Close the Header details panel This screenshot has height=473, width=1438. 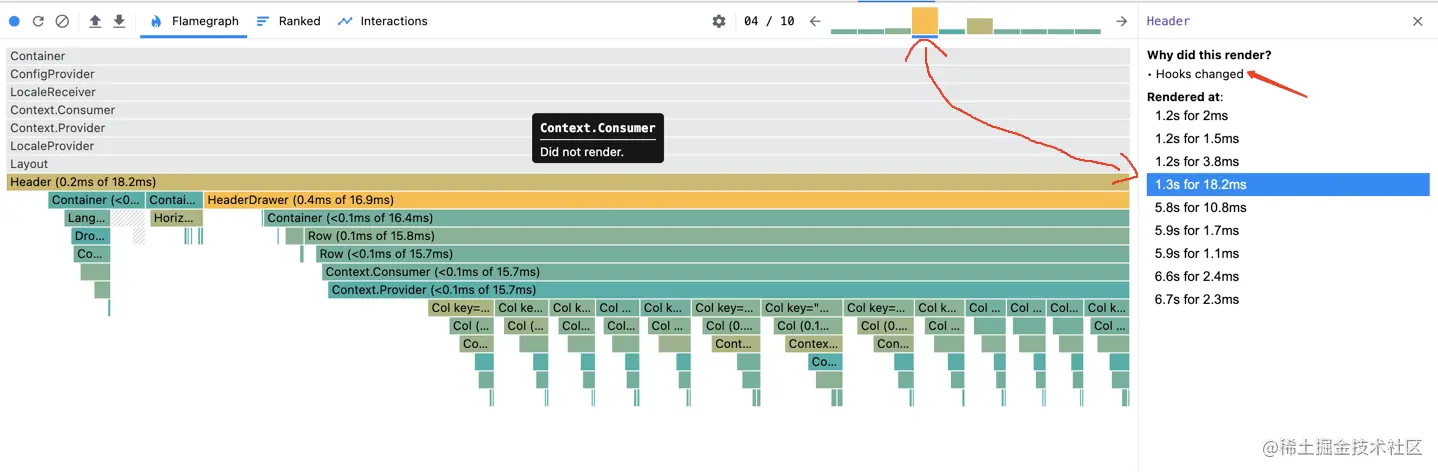coord(1417,21)
